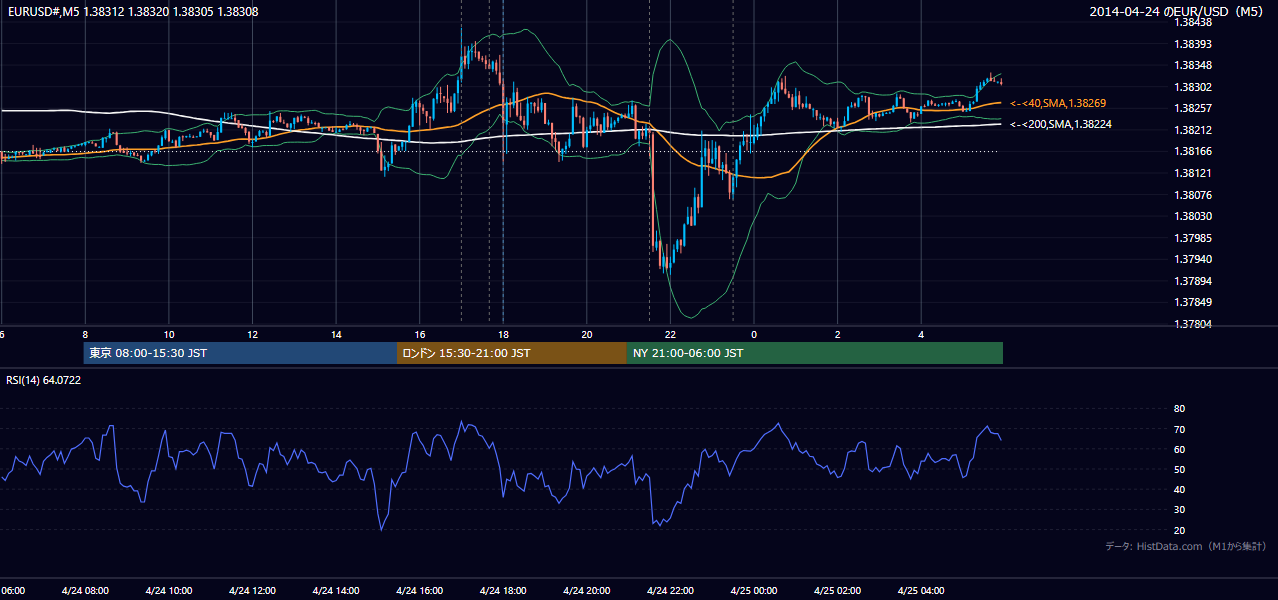Select RSI scale value 60
This screenshot has width=1278, height=600.
1179,449
